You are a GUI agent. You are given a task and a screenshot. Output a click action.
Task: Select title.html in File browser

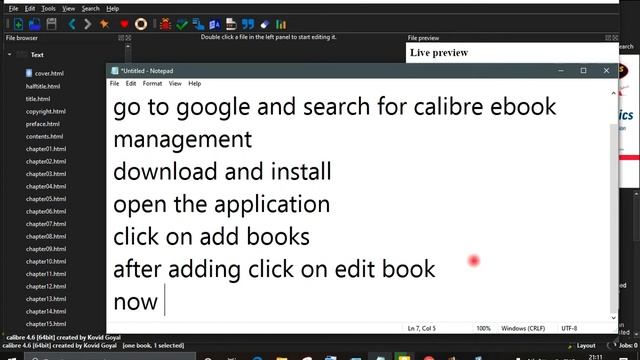coord(38,99)
